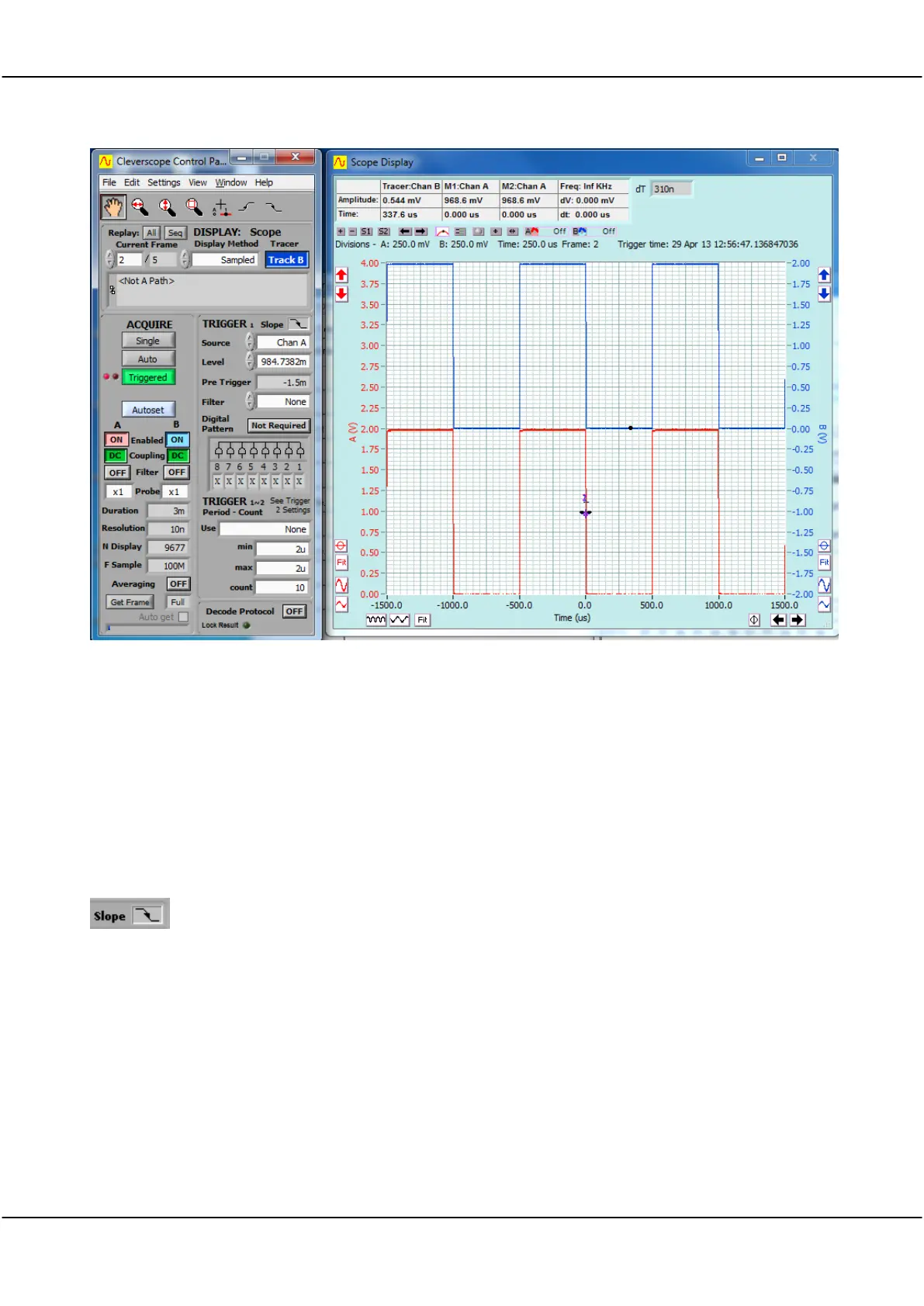
Task: Click the Single acquire button
Action: click(148, 341)
